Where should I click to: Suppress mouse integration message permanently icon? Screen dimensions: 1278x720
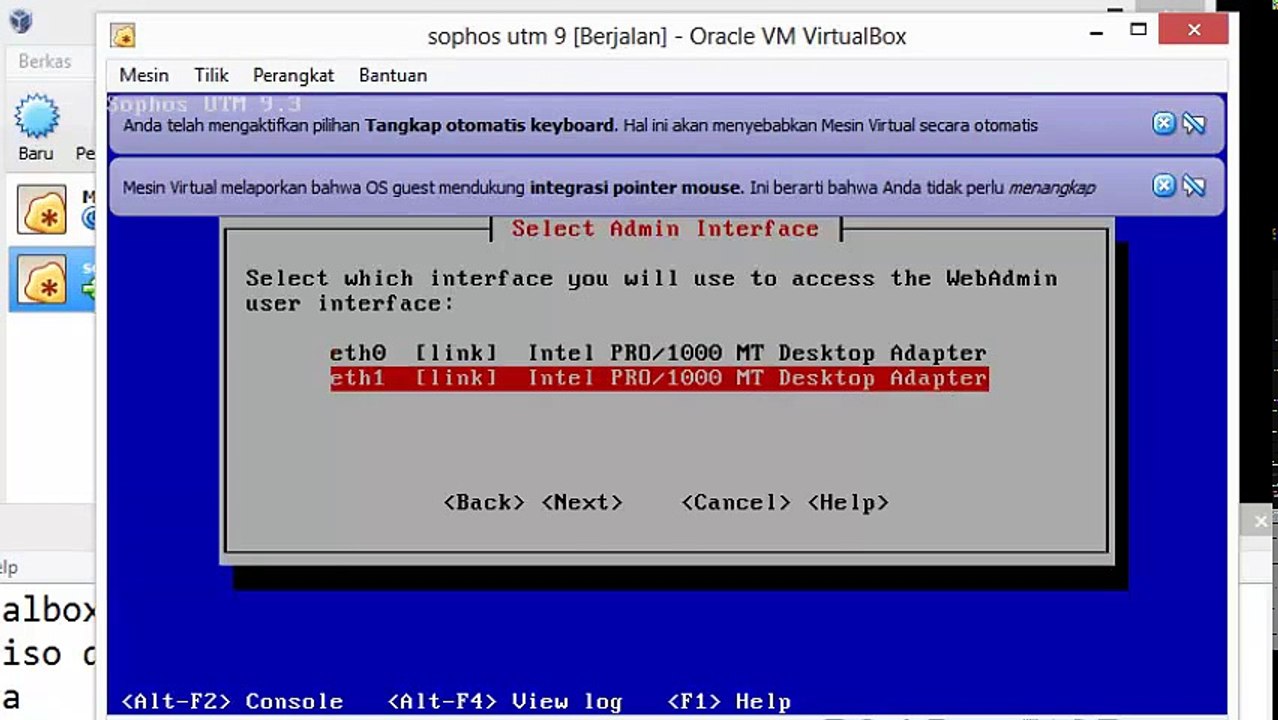(x=1194, y=186)
